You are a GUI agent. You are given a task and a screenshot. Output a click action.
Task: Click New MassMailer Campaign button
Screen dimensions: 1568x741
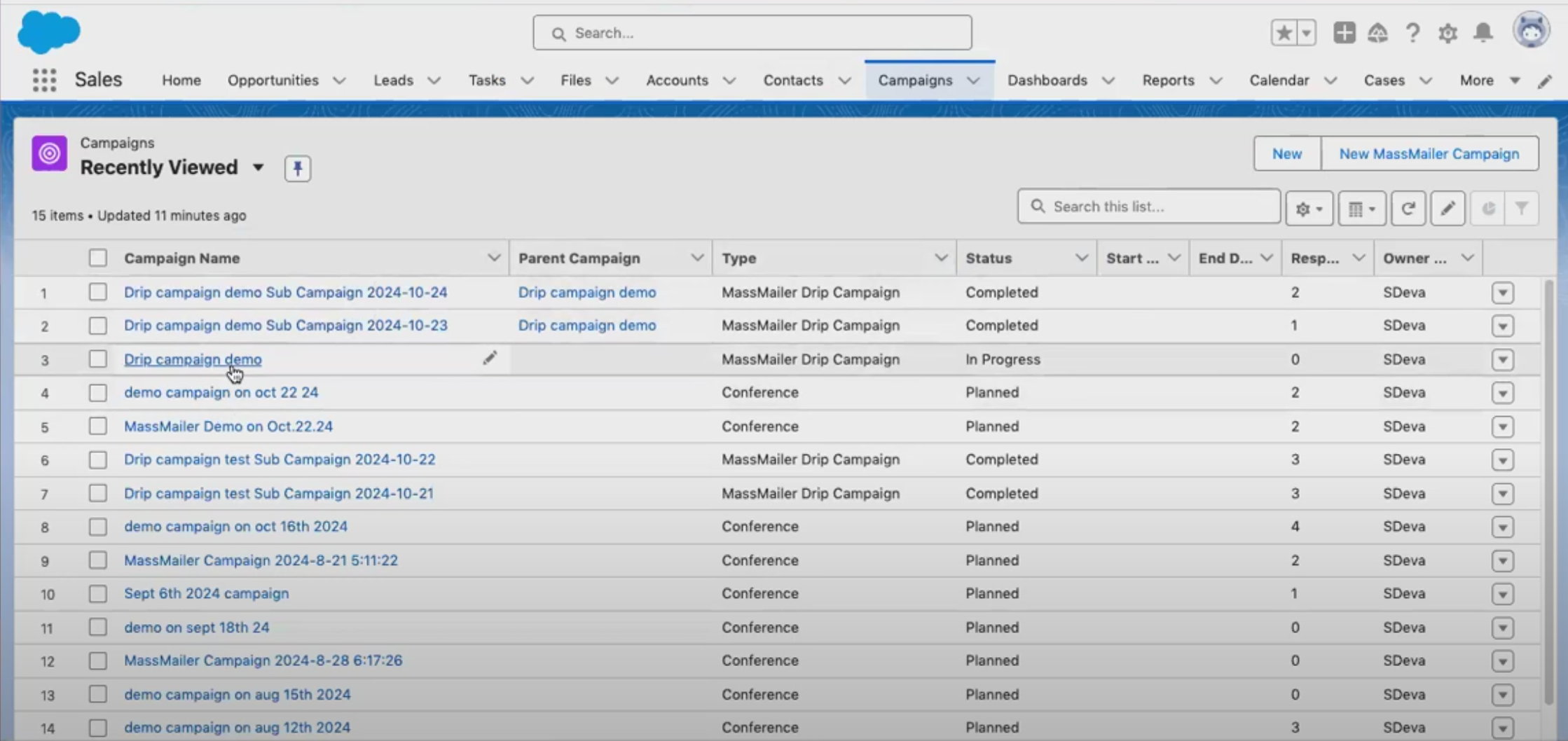tap(1429, 153)
